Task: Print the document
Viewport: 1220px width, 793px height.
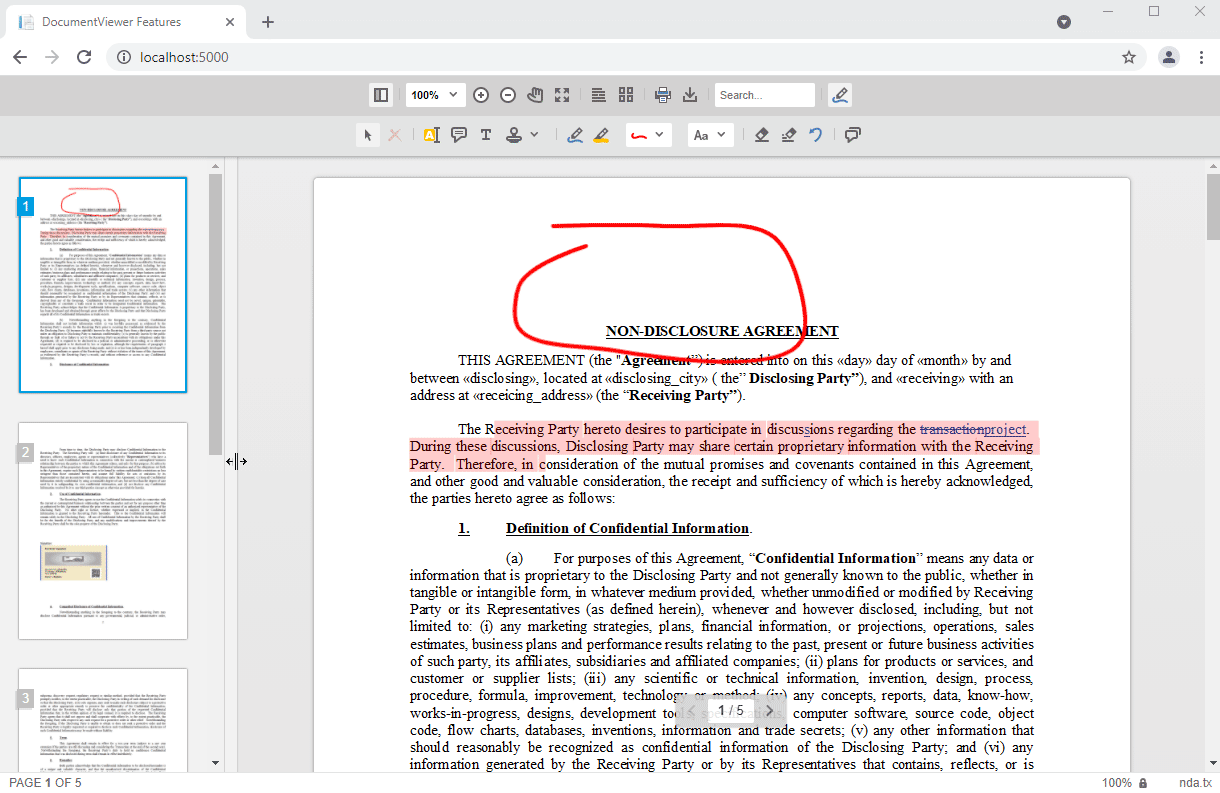Action: 662,95
